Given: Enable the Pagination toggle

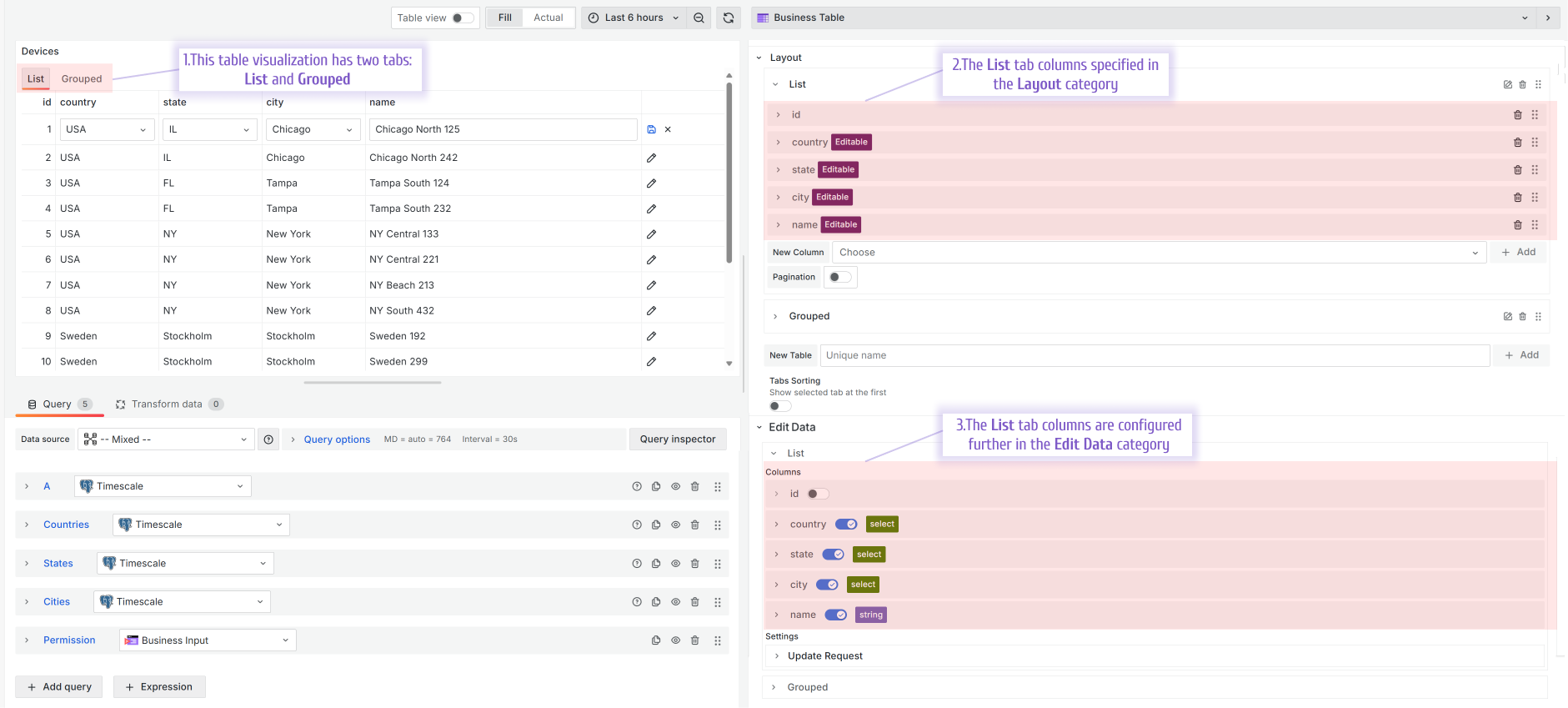Looking at the screenshot, I should pos(840,277).
